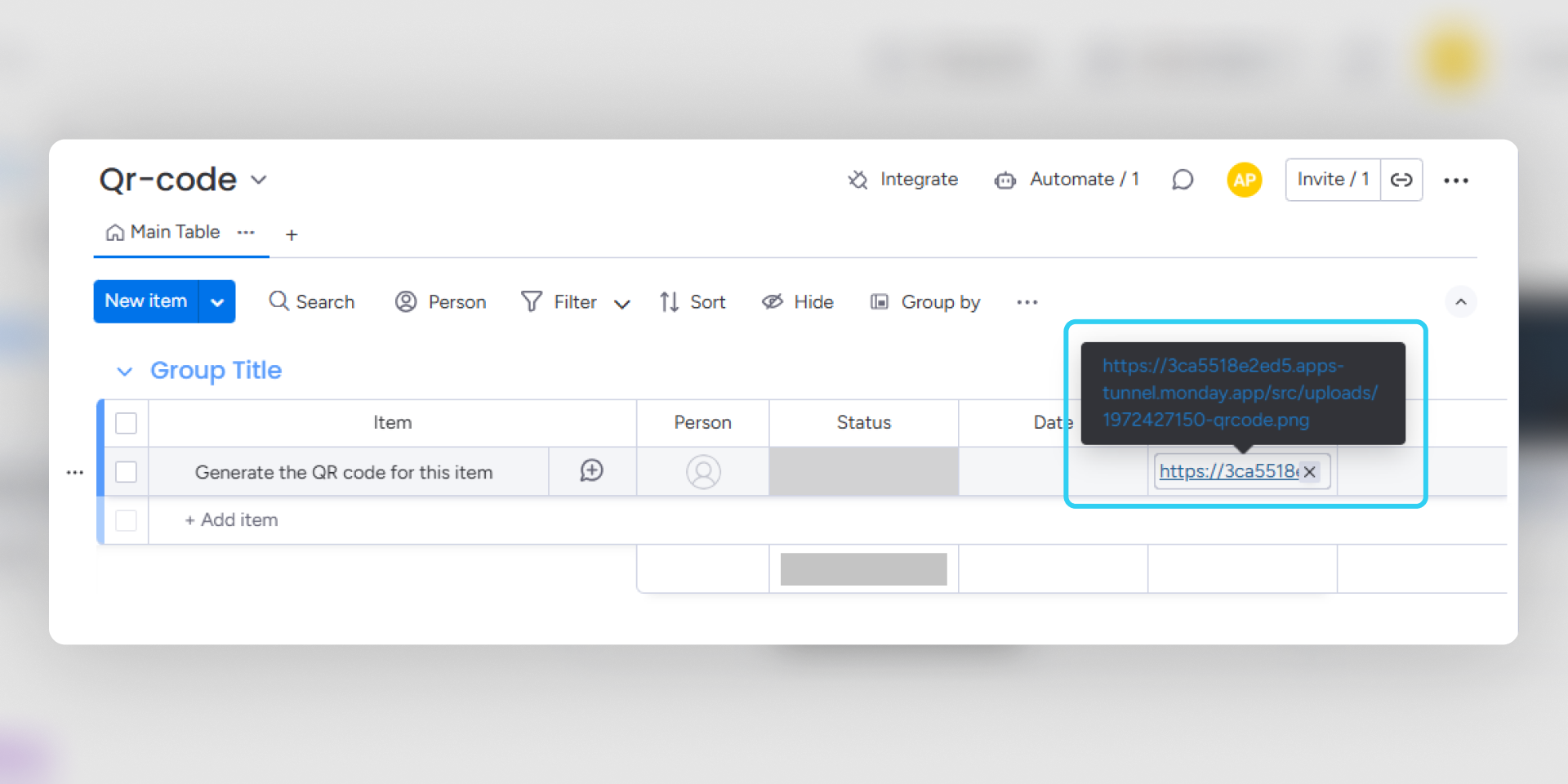Open full URL in tooltip popup
1568x784 pixels.
coord(1240,393)
